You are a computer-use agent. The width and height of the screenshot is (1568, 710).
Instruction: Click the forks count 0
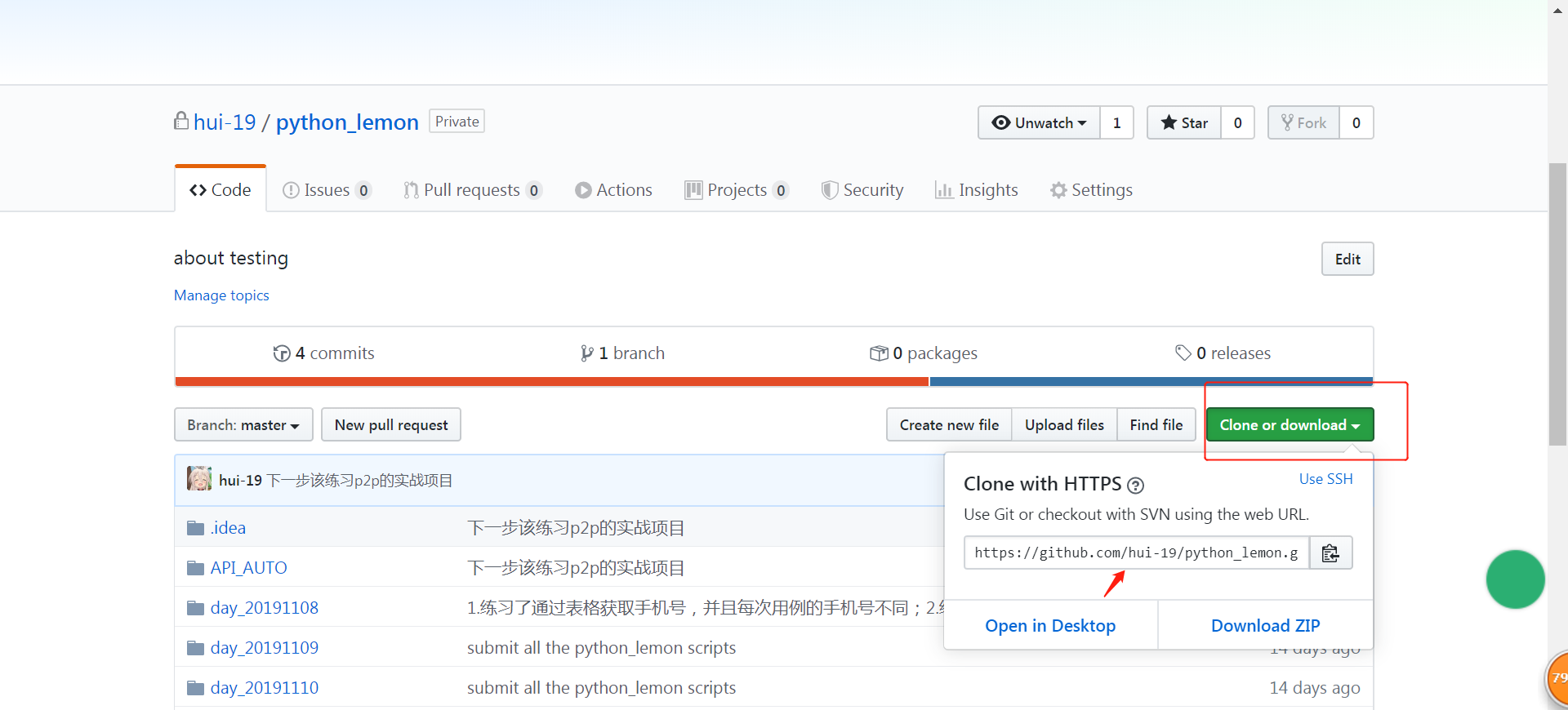(x=1356, y=122)
